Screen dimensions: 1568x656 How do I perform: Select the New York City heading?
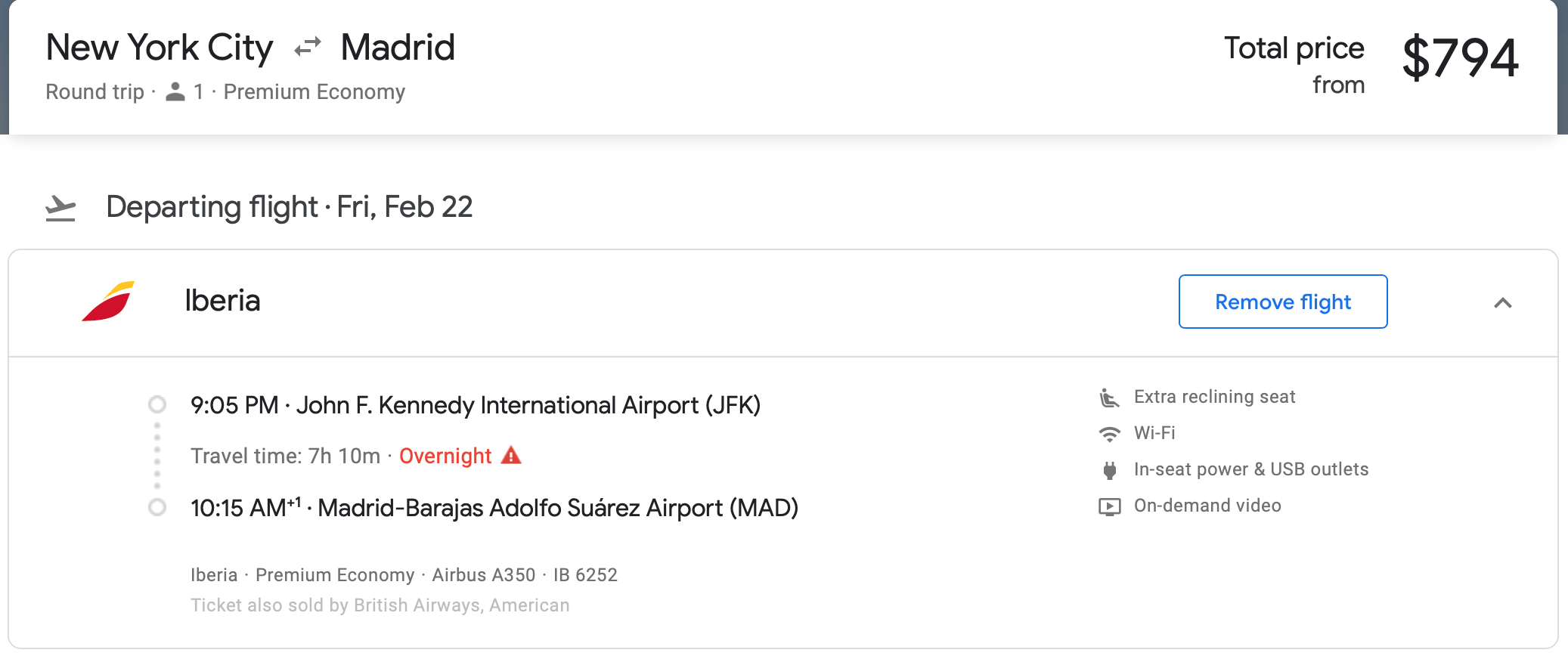tap(160, 47)
